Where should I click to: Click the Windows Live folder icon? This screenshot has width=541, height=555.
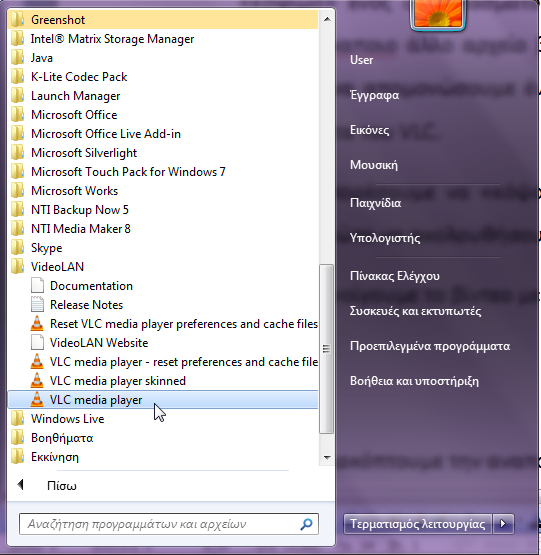[17, 419]
